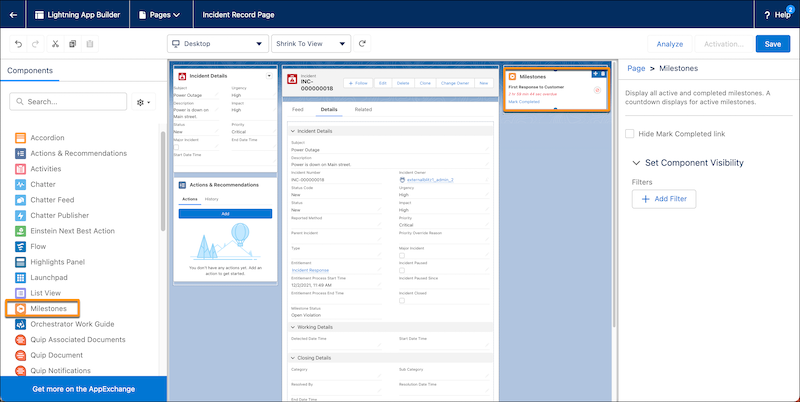Click the trash icon on Milestones card

click(603, 74)
